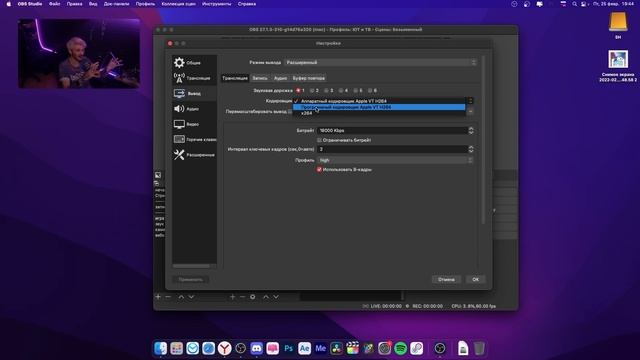Open the screenshot file on the desktop
This screenshot has height=360, width=640.
(618, 60)
